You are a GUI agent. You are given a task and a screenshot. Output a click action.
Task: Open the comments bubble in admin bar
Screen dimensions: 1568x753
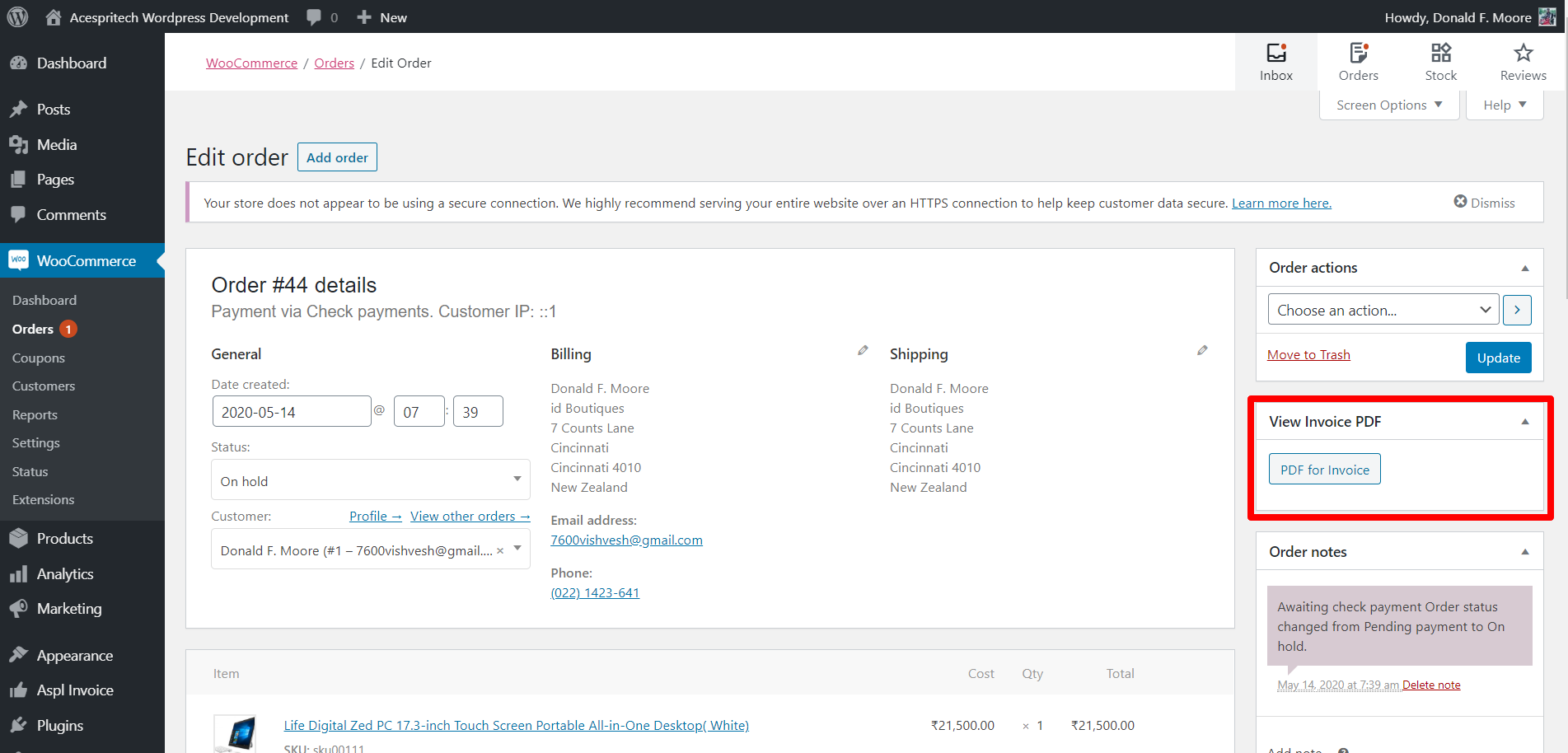click(x=314, y=17)
